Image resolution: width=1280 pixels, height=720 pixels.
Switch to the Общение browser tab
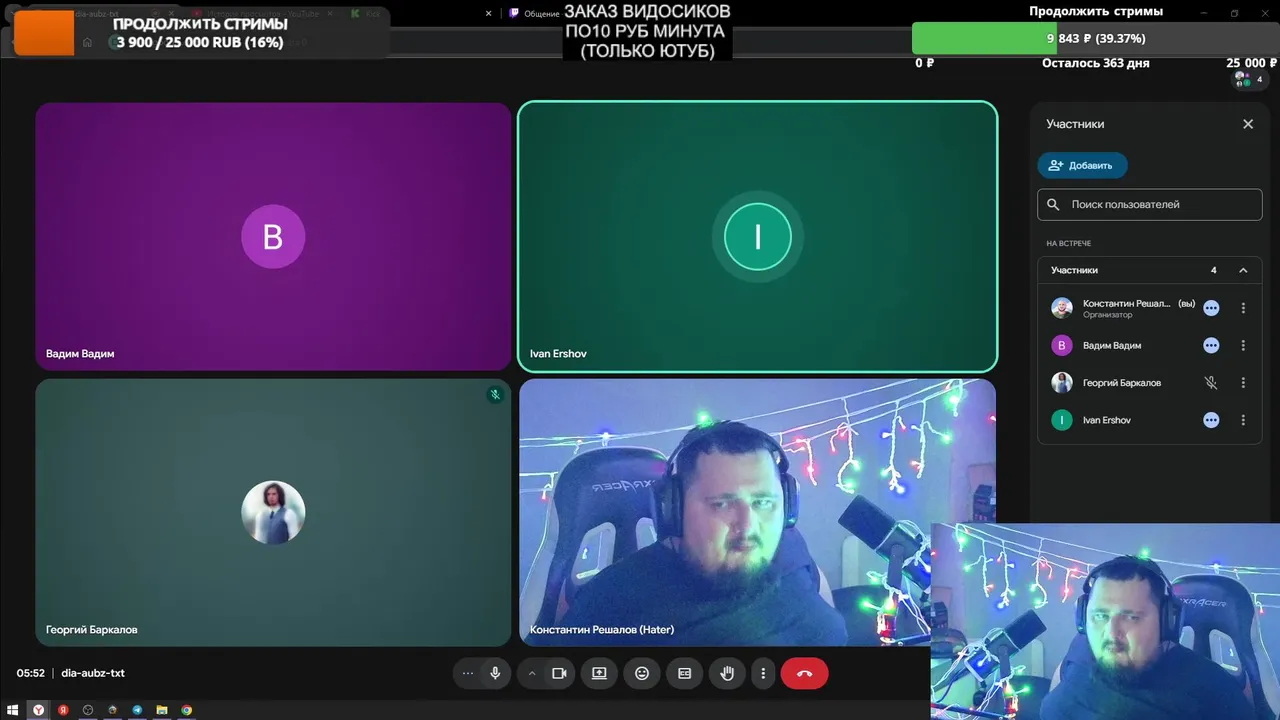point(534,14)
